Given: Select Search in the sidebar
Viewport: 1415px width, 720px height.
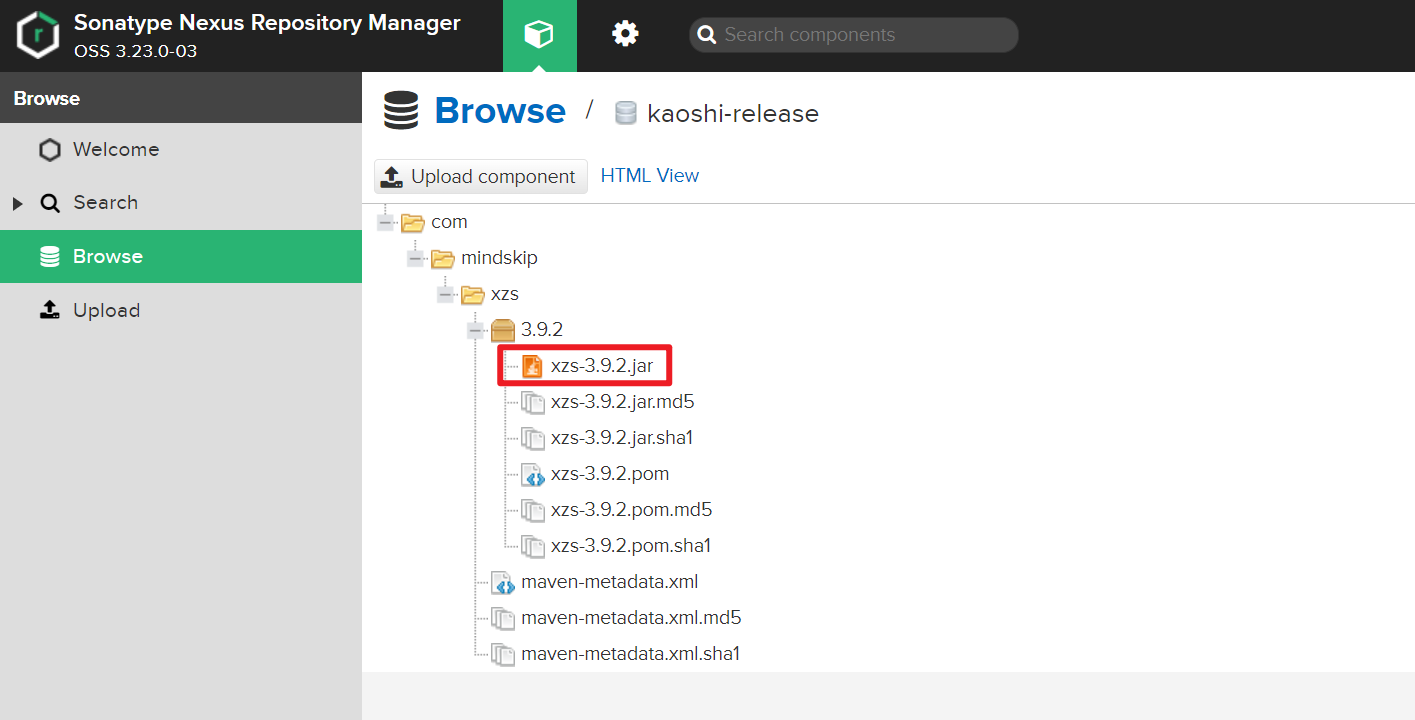Looking at the screenshot, I should [x=181, y=203].
